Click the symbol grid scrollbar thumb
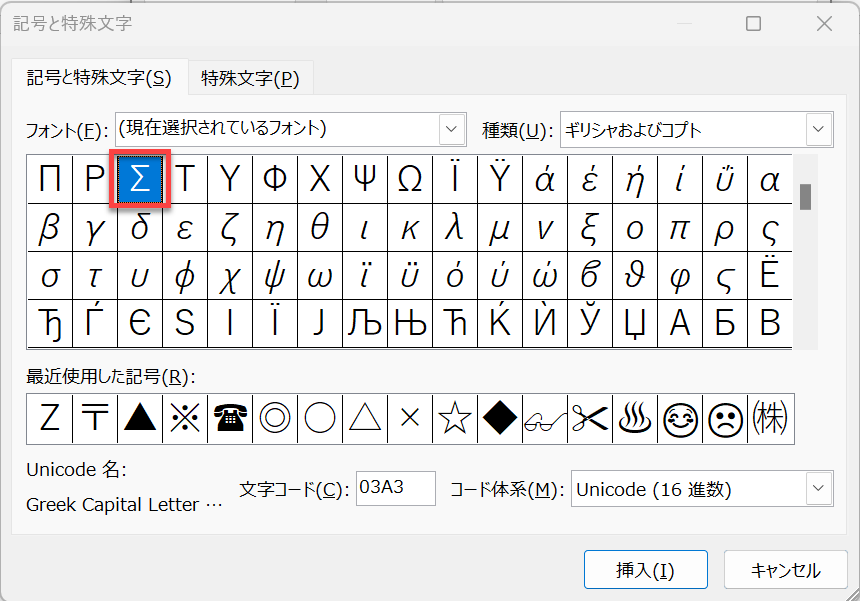Screen dimensions: 860x601 coord(805,197)
